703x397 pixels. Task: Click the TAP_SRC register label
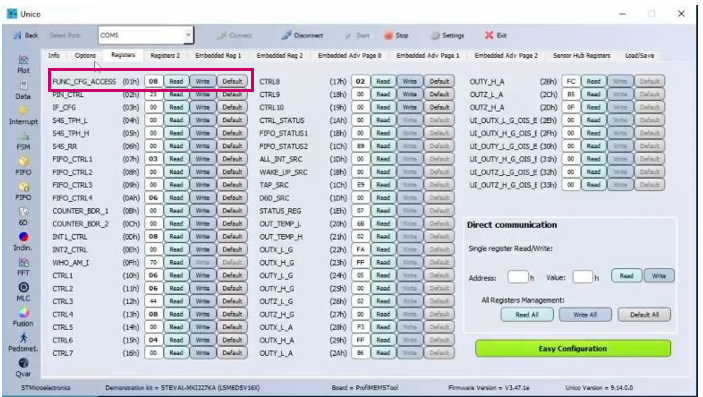(x=274, y=185)
